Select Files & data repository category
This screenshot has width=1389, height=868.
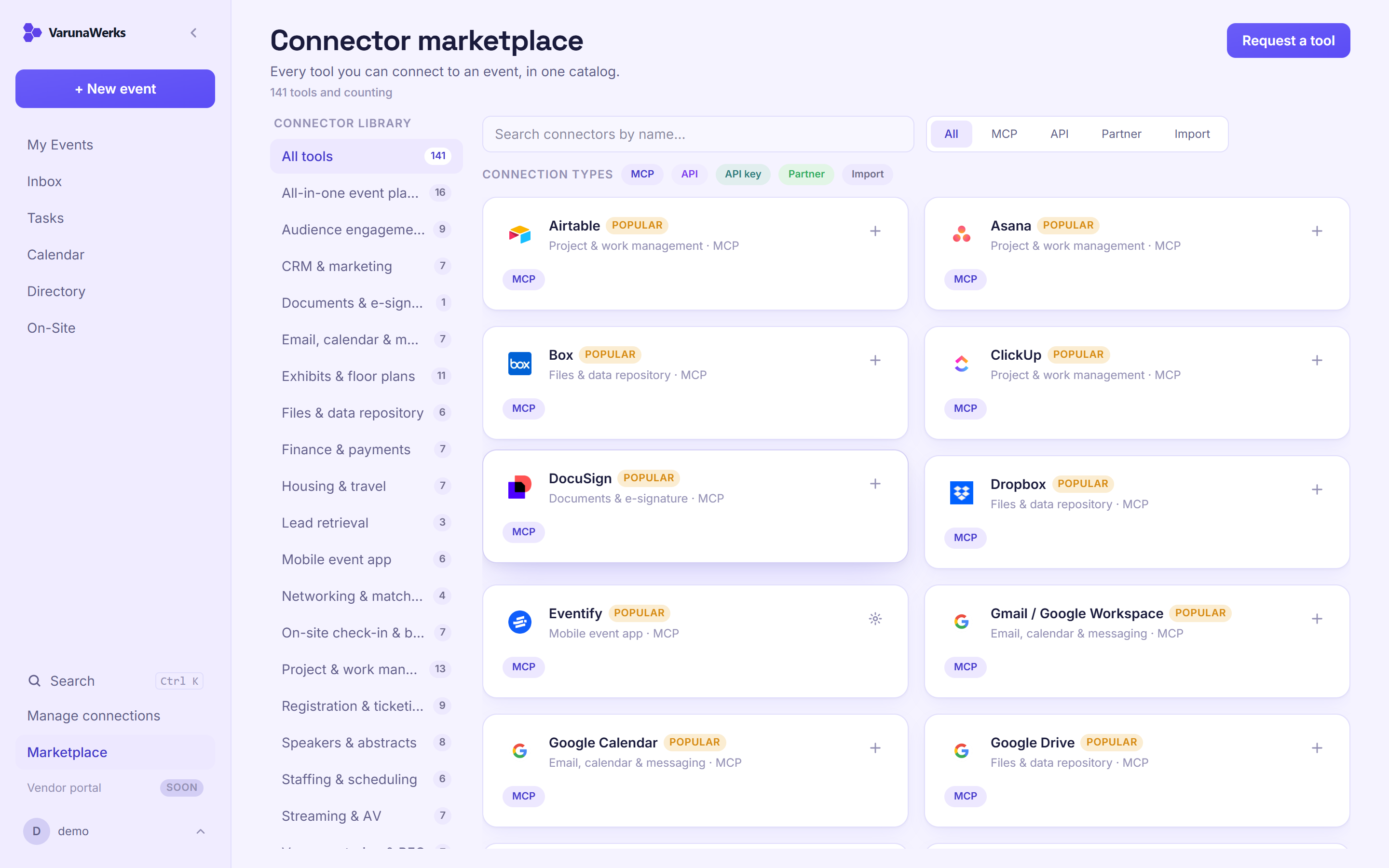(366, 413)
